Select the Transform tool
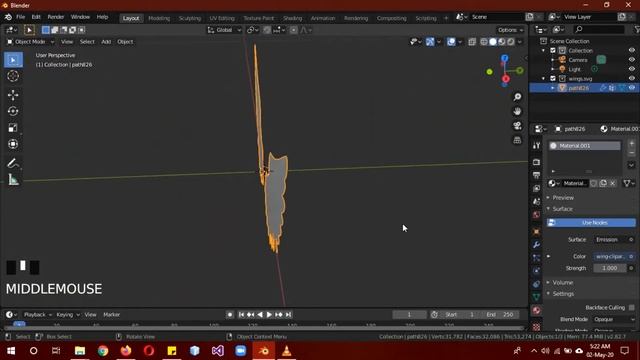This screenshot has width=640, height=360. (13, 144)
